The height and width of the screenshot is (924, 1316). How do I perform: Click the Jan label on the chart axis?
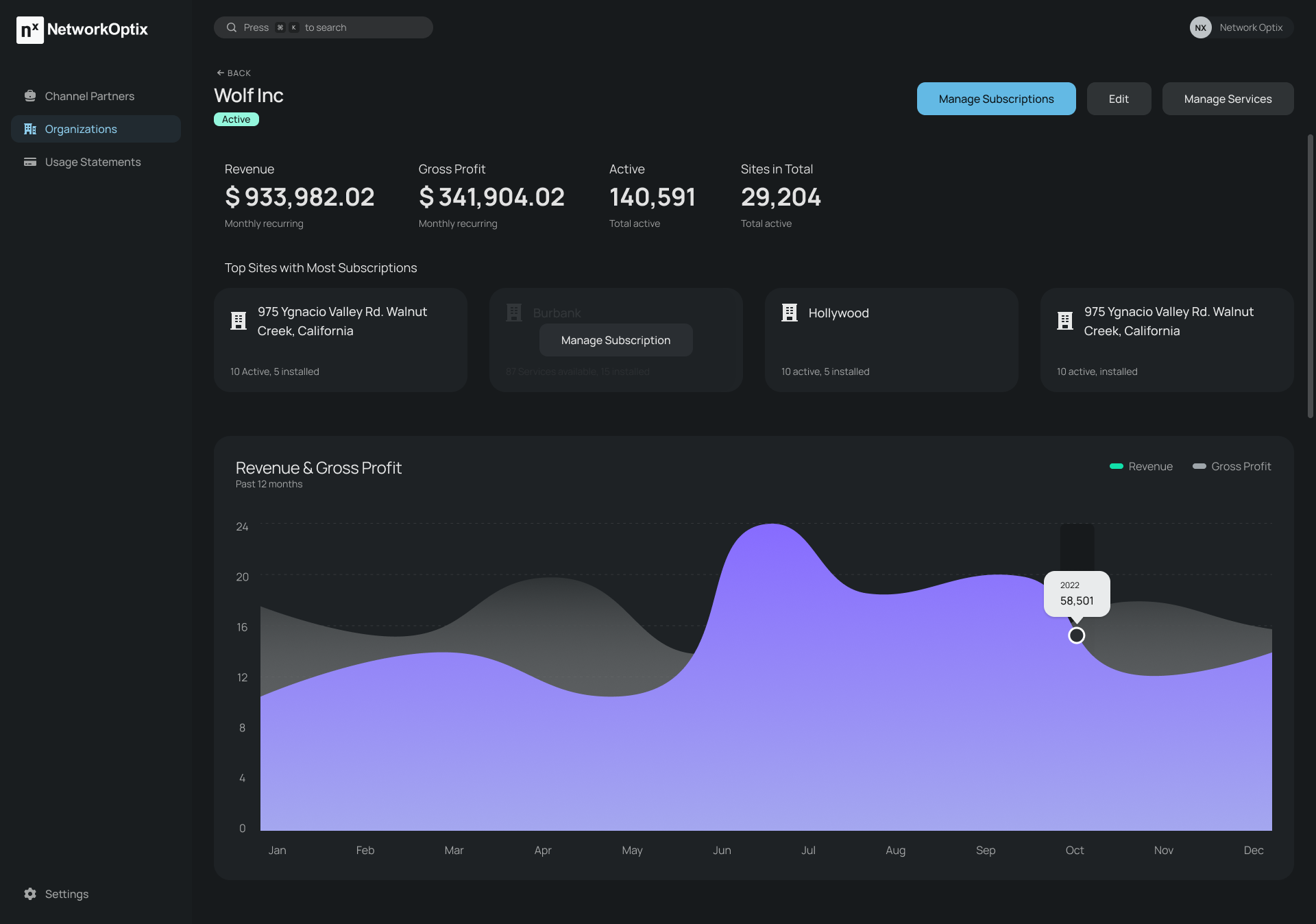click(x=277, y=850)
